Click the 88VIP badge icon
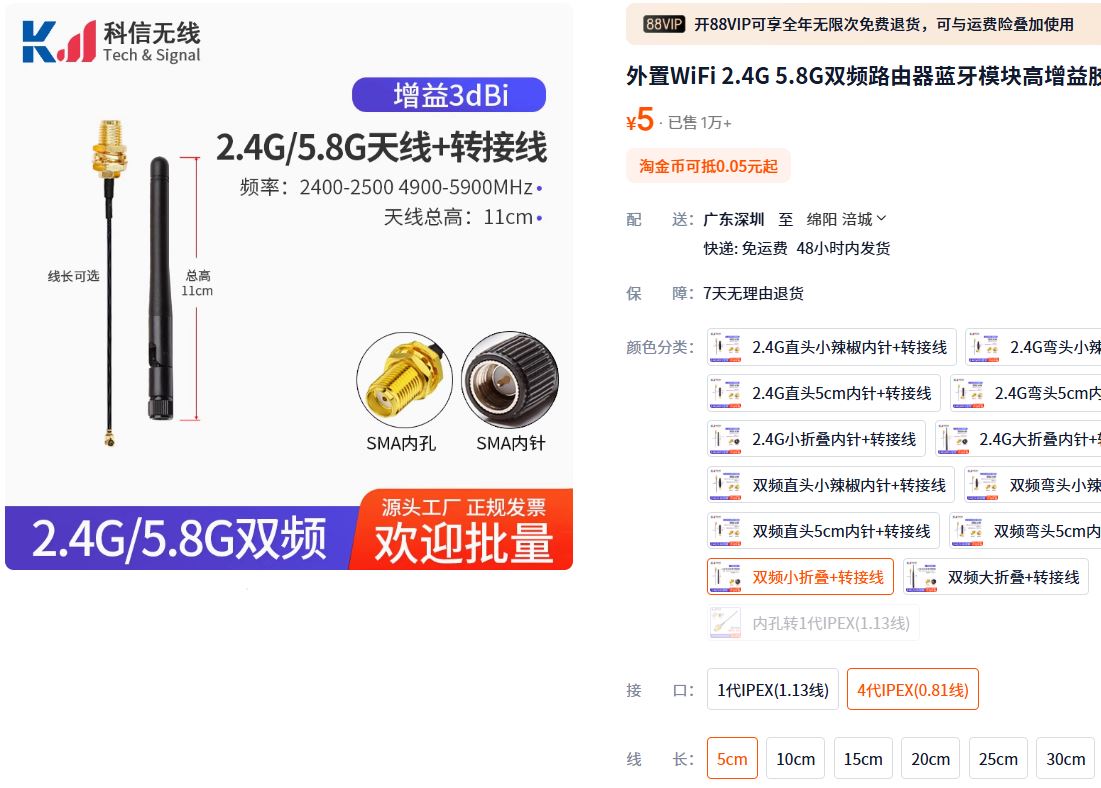This screenshot has height=788, width=1101. (x=663, y=24)
